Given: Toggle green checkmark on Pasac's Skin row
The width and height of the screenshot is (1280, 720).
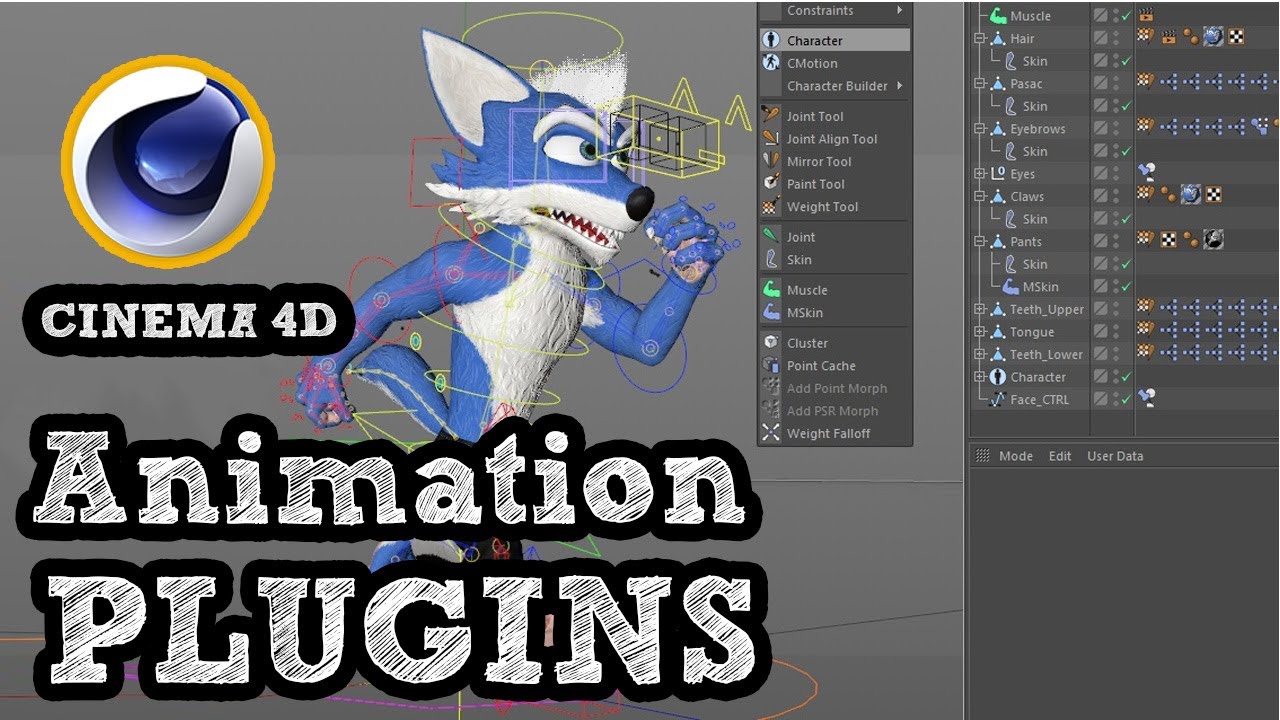Looking at the screenshot, I should click(1126, 106).
